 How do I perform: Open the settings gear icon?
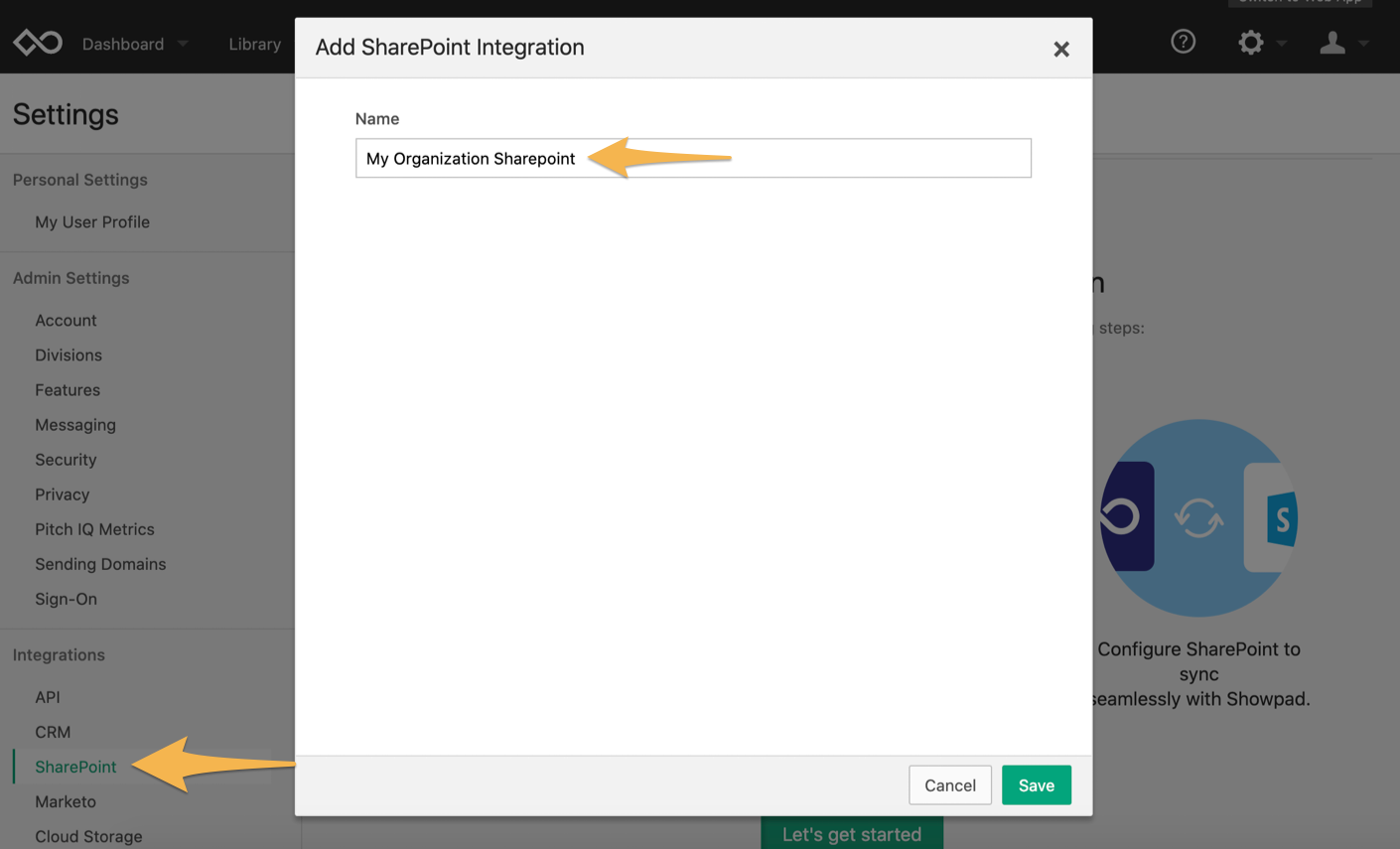1250,42
